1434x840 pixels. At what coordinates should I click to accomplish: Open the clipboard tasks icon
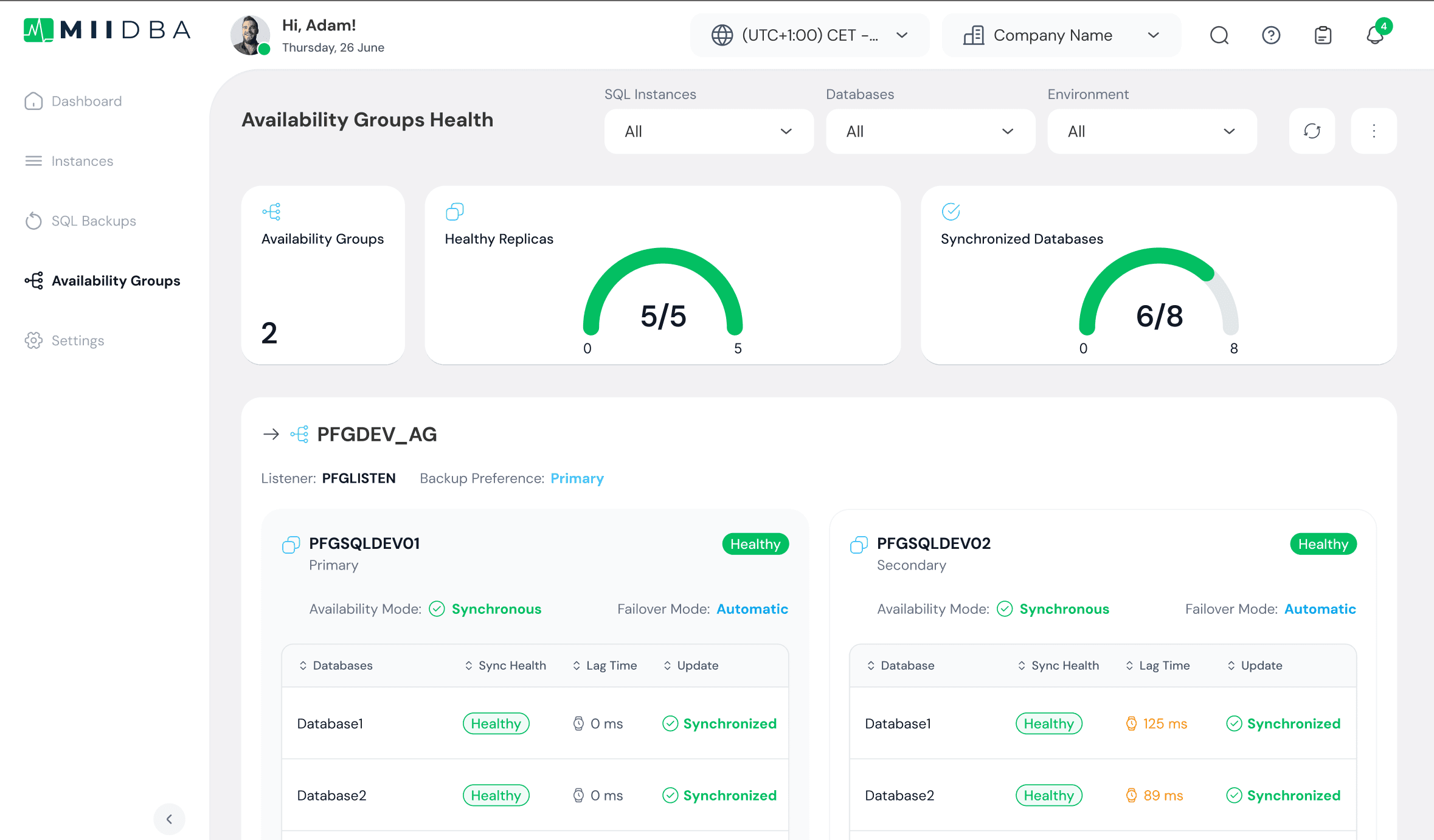1323,35
